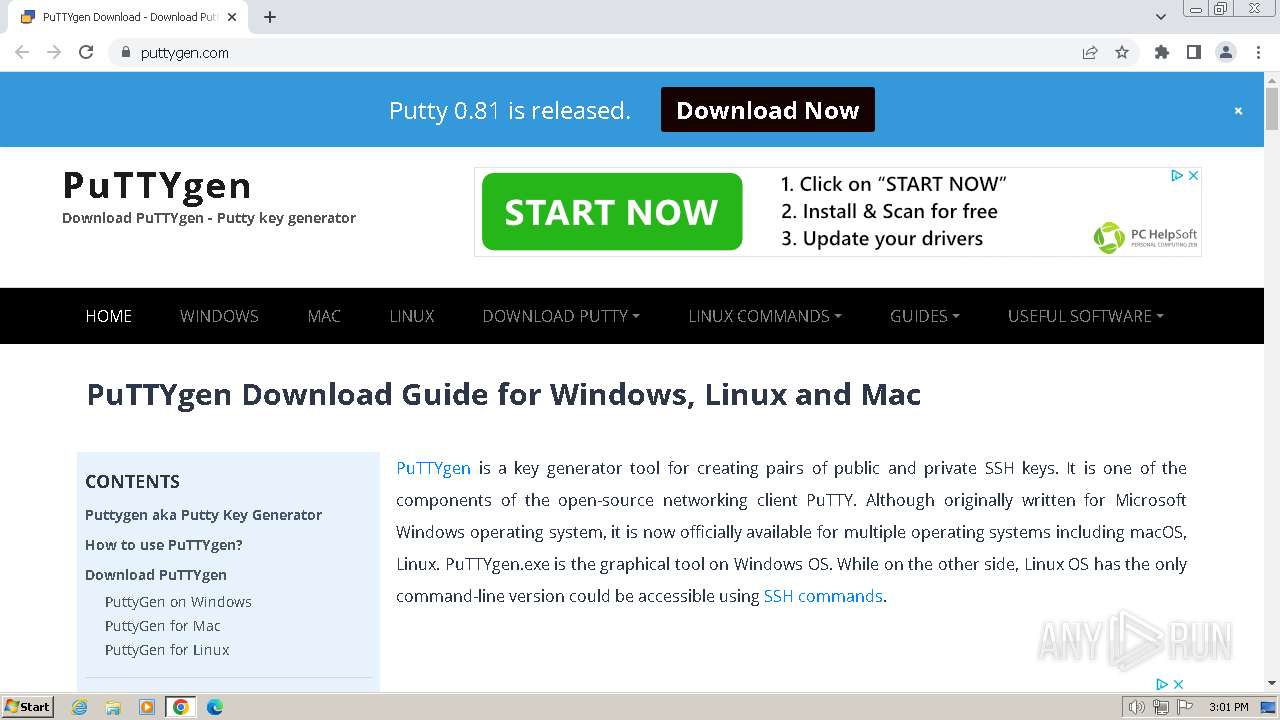This screenshot has height=720, width=1280.
Task: Close the PC HelpSoft ad
Action: pos(1193,175)
